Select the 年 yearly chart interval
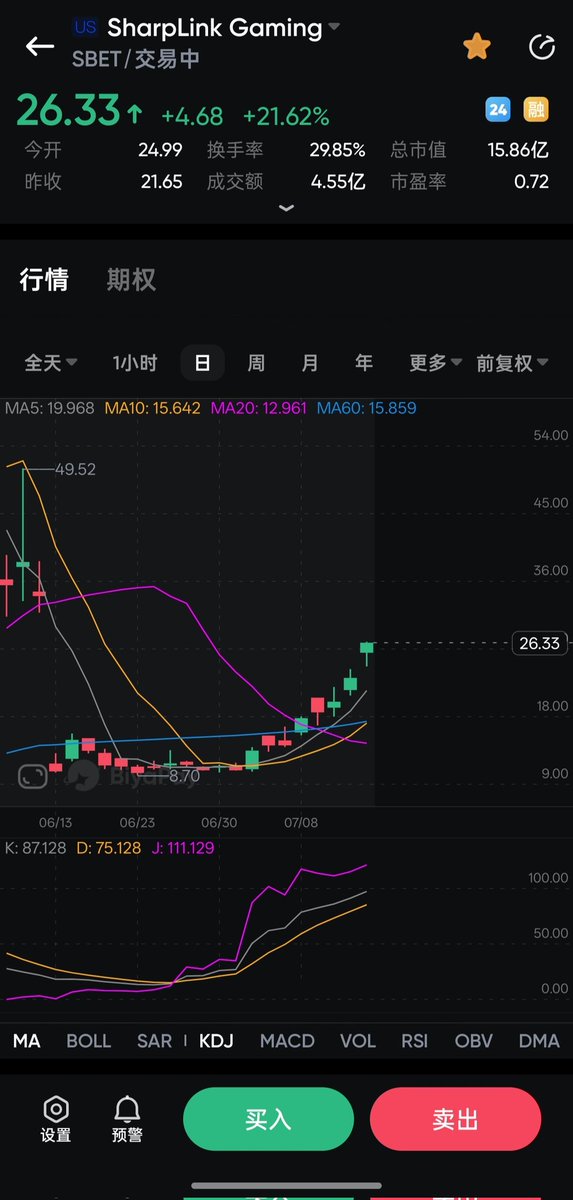This screenshot has height=1200, width=573. pos(364,363)
